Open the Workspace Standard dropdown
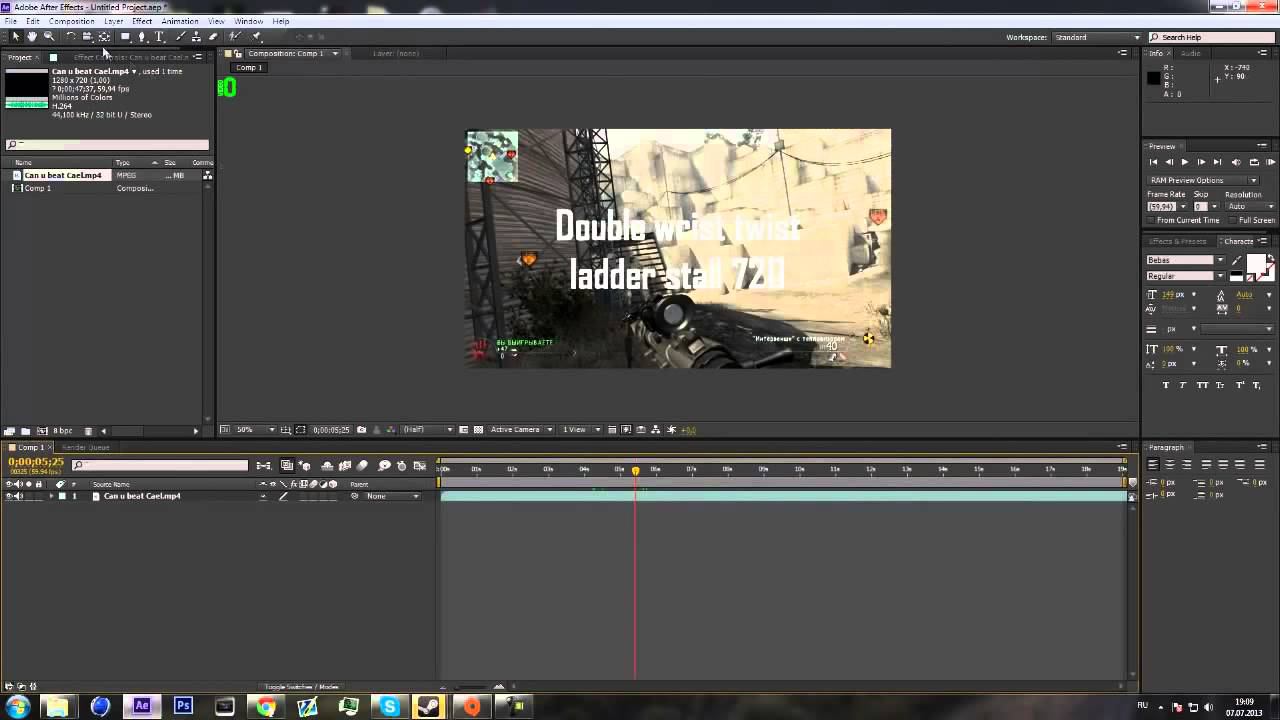Image resolution: width=1280 pixels, height=720 pixels. click(x=1097, y=37)
